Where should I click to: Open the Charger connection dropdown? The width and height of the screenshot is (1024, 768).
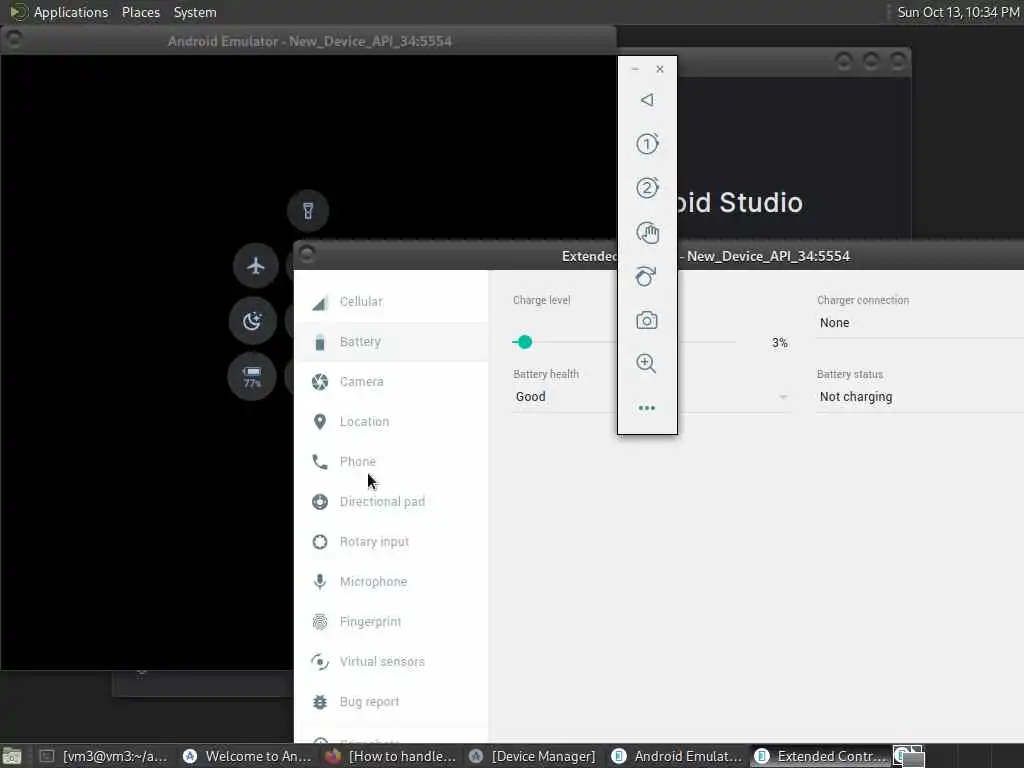tap(920, 323)
